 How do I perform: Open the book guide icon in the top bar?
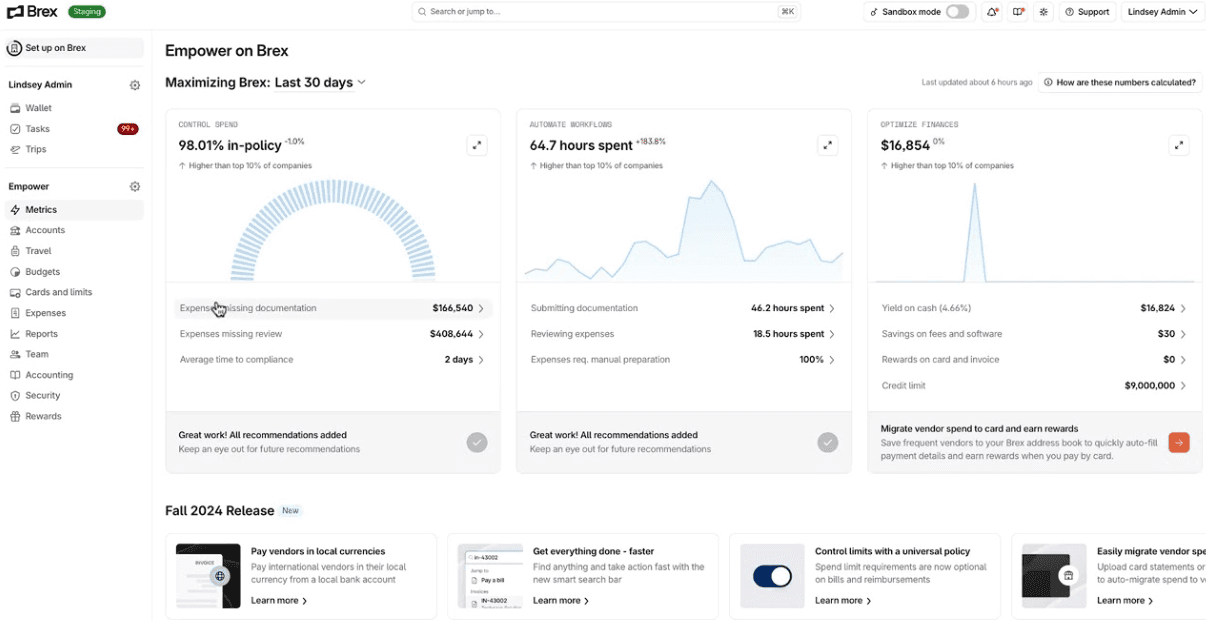1018,12
